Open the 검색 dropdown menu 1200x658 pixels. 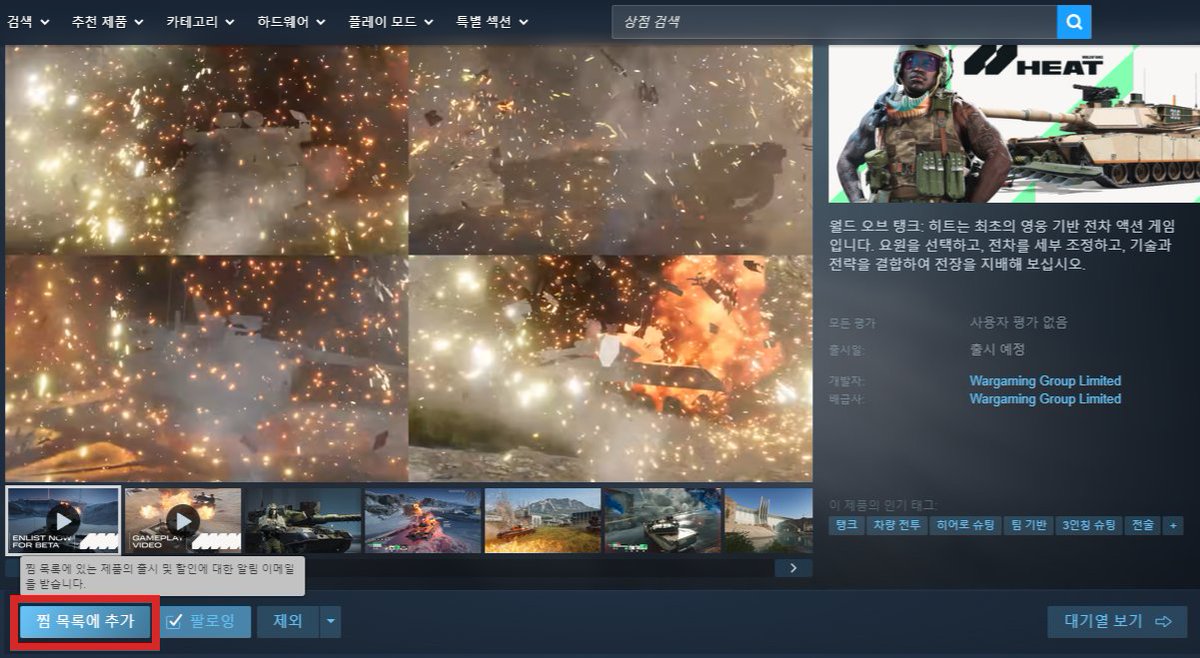(x=28, y=21)
